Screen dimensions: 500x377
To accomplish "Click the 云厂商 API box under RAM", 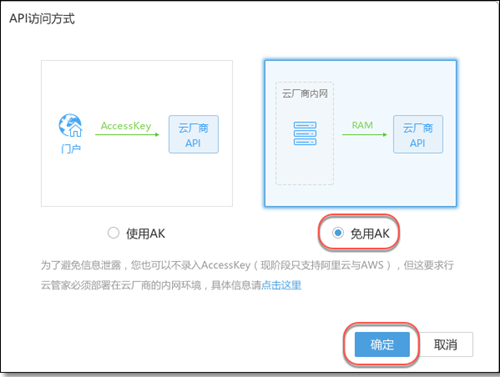I will (418, 134).
